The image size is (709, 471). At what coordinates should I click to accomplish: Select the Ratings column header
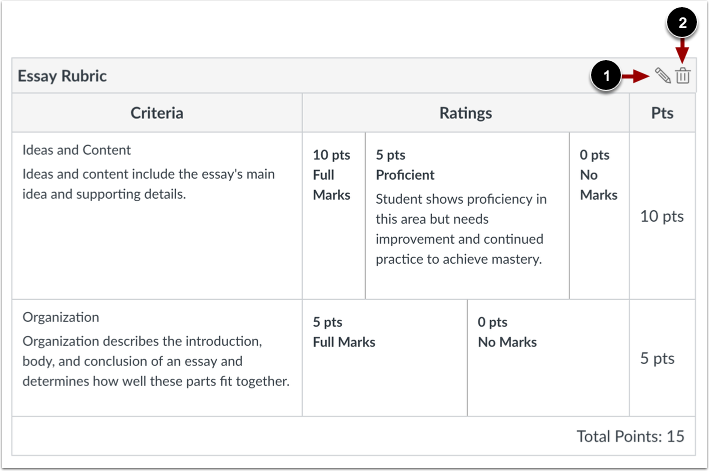466,113
